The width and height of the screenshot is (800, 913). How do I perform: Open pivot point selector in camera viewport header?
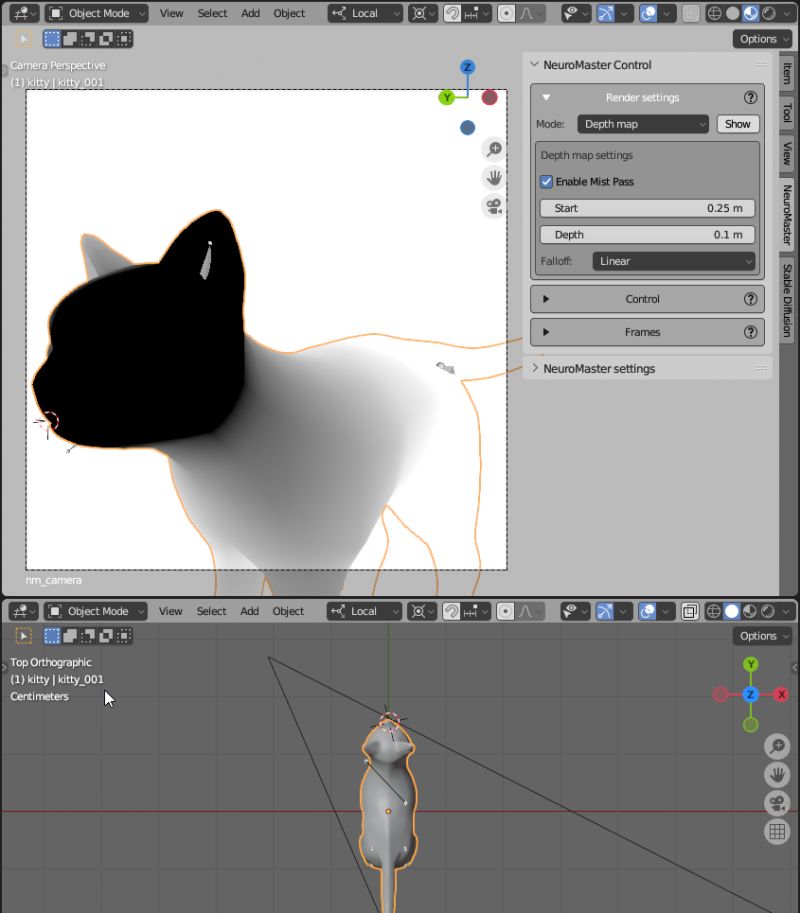pyautogui.click(x=423, y=13)
